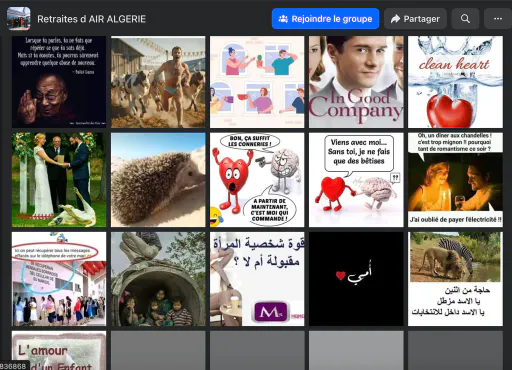The image size is (512, 370).
Task: Open the black image with red heart
Action: pyautogui.click(x=356, y=279)
